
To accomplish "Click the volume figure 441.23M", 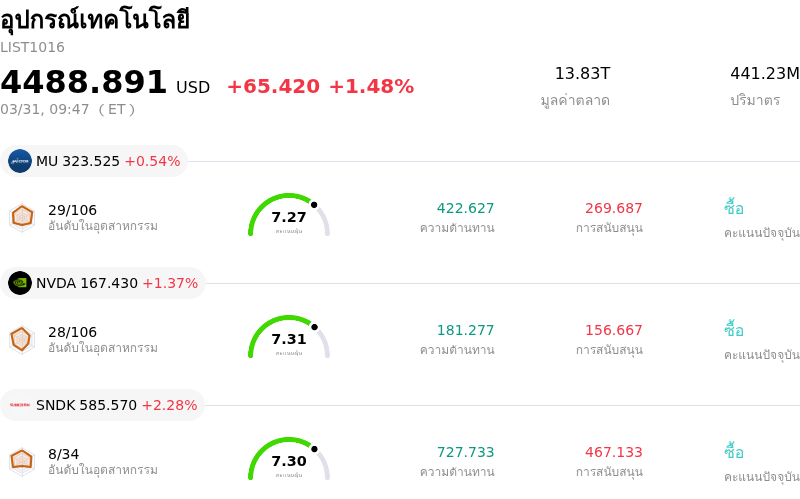I will 765,74.
